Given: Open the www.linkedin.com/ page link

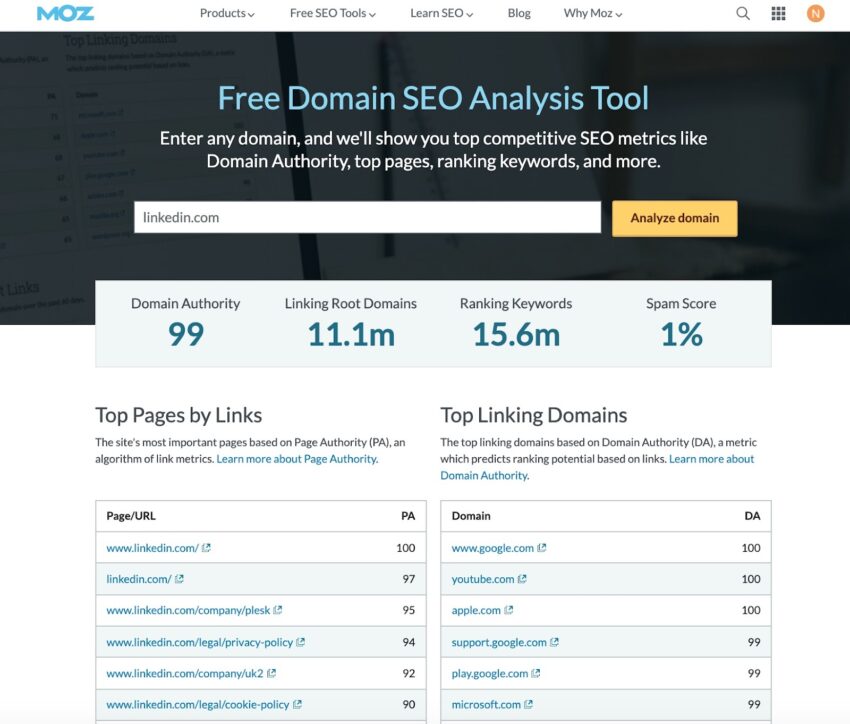Looking at the screenshot, I should tap(152, 548).
